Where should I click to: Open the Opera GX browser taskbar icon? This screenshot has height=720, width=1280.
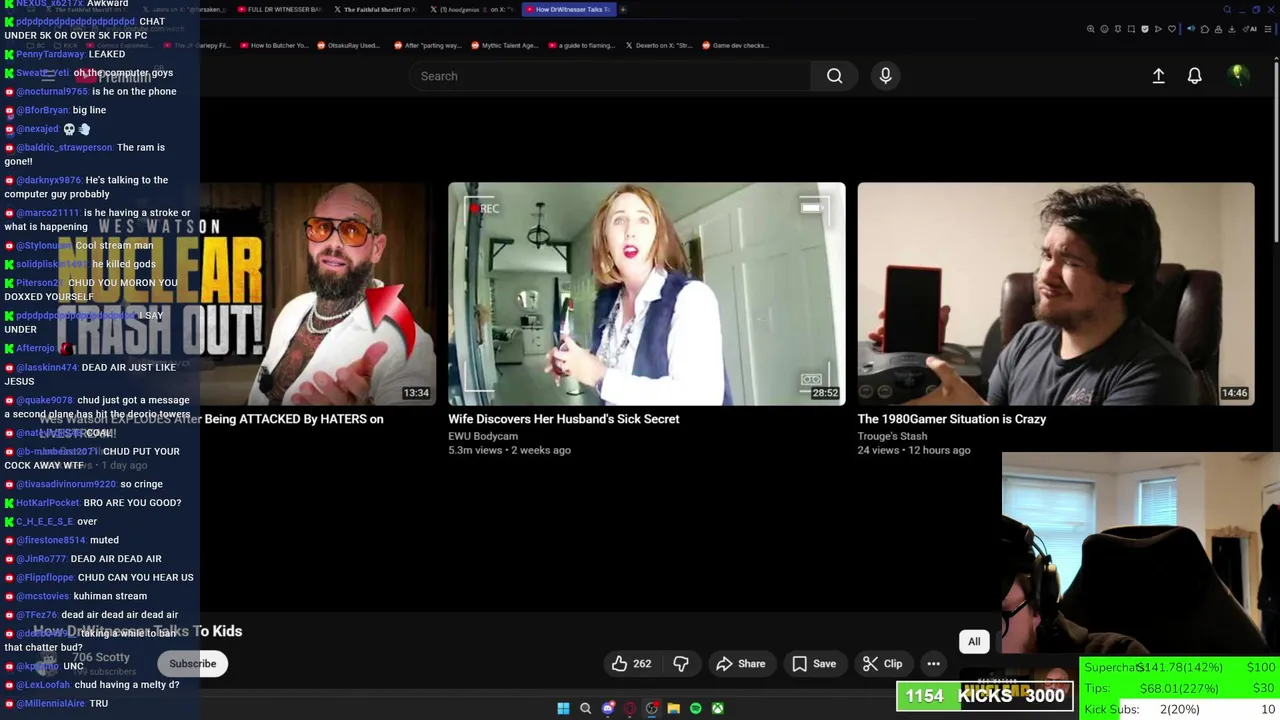click(x=629, y=708)
